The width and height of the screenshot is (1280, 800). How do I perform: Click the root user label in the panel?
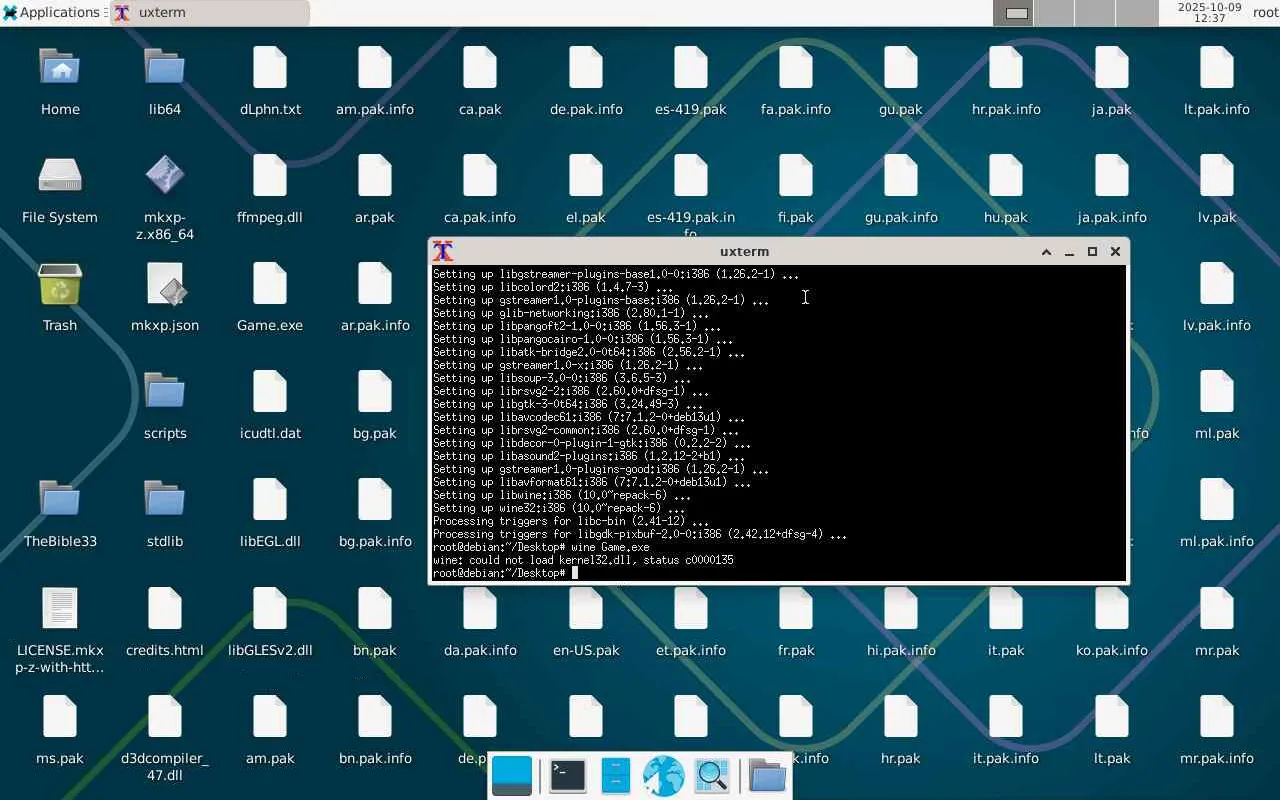(x=1265, y=13)
